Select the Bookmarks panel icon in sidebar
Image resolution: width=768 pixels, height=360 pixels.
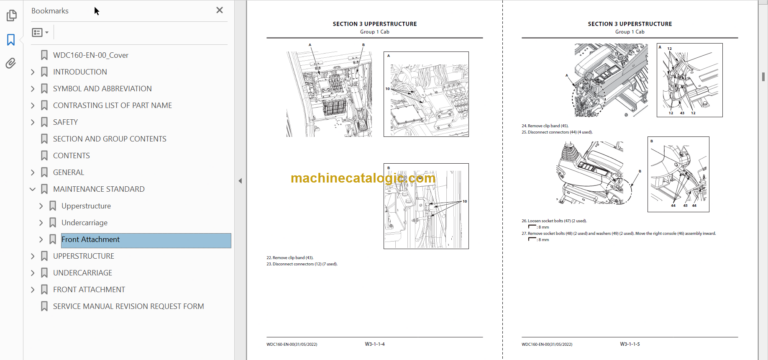click(11, 40)
